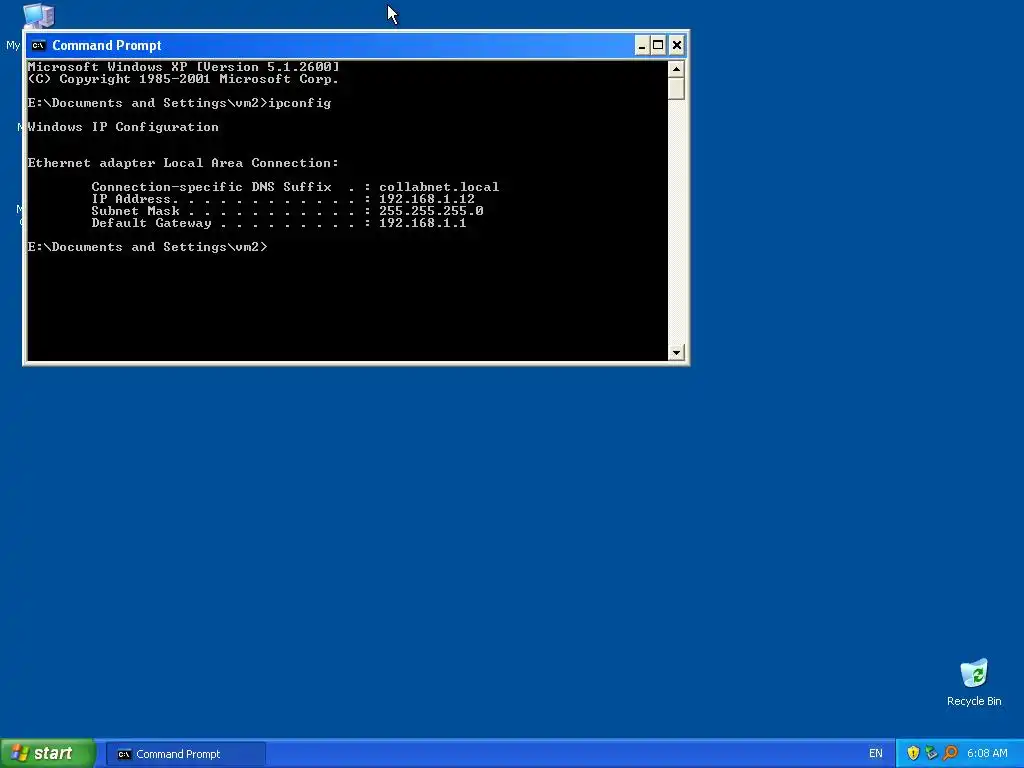Click the IP address value 192.168.1.12
1024x768 pixels.
tap(426, 199)
